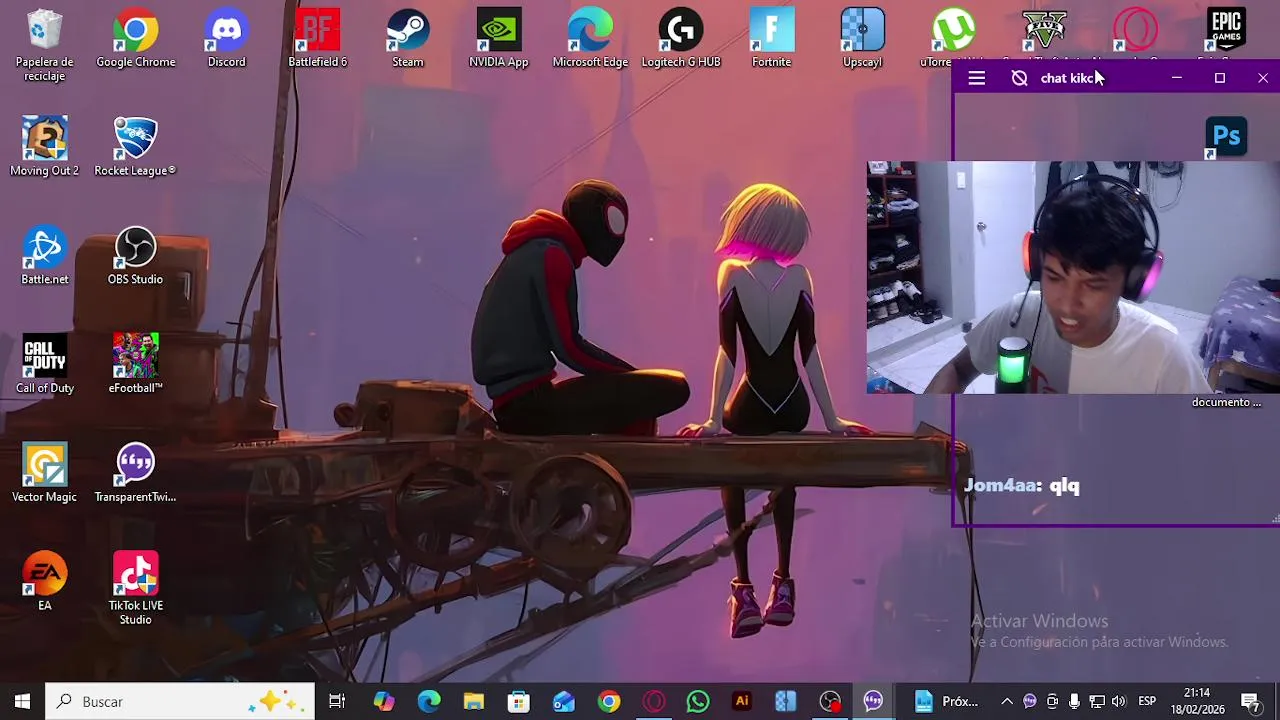Viewport: 1280px width, 720px height.
Task: Open the notification center icon
Action: click(1251, 702)
